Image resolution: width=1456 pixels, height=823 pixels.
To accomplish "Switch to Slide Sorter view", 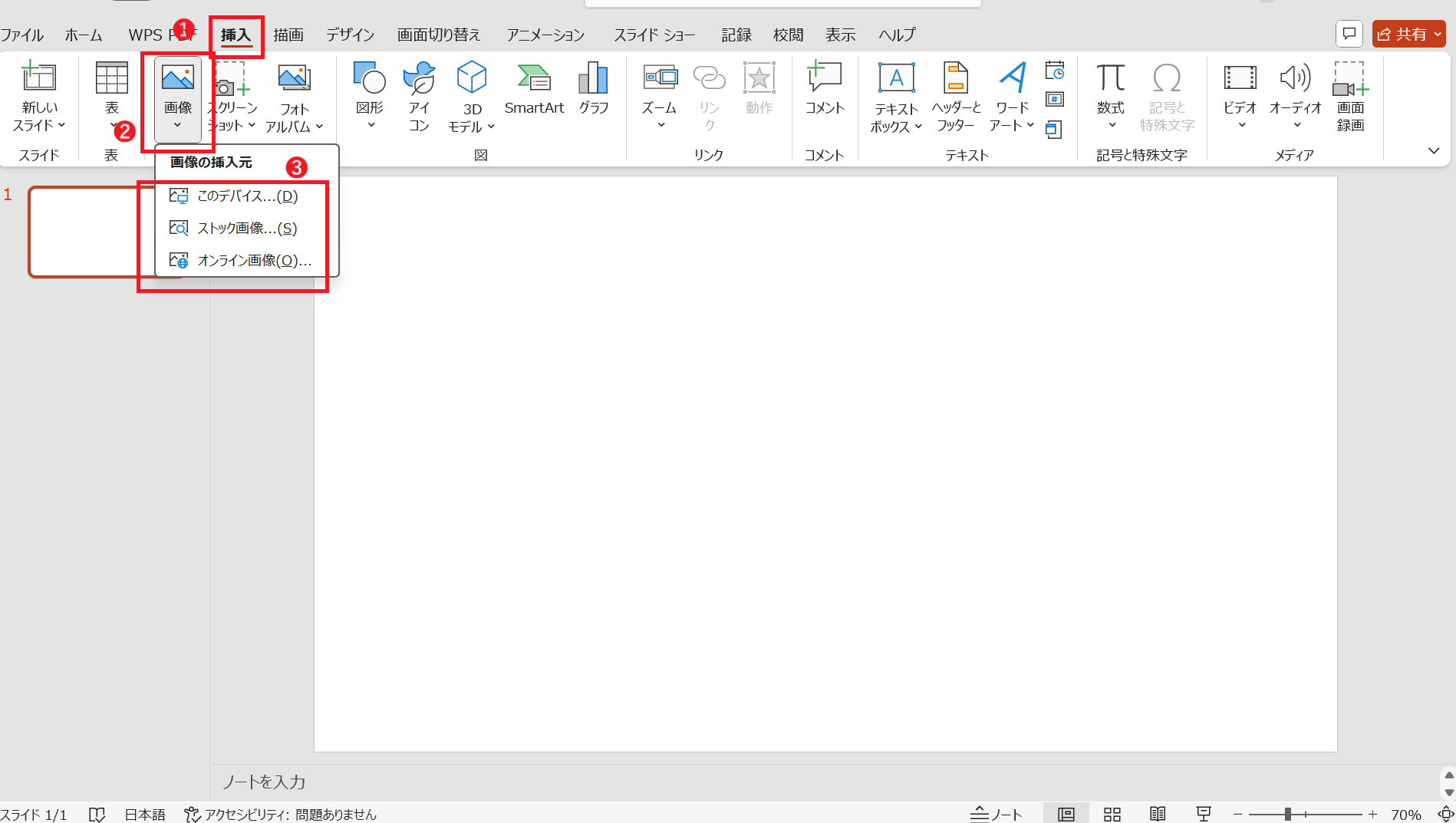I will (x=1112, y=813).
